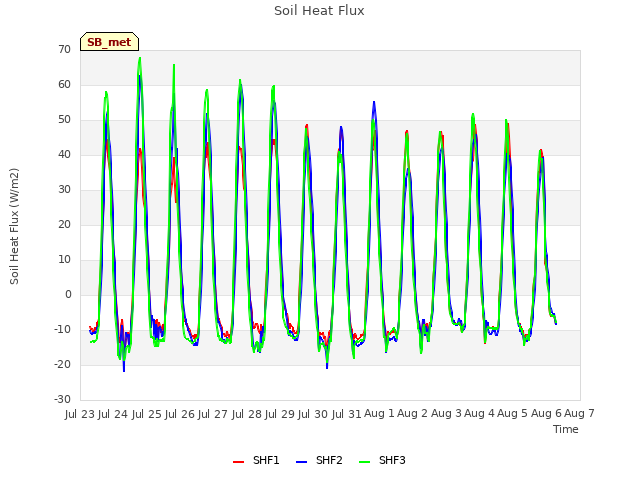Click the Aug 6 x-axis tick label
Screen dimensions: 640x480
(x=546, y=414)
